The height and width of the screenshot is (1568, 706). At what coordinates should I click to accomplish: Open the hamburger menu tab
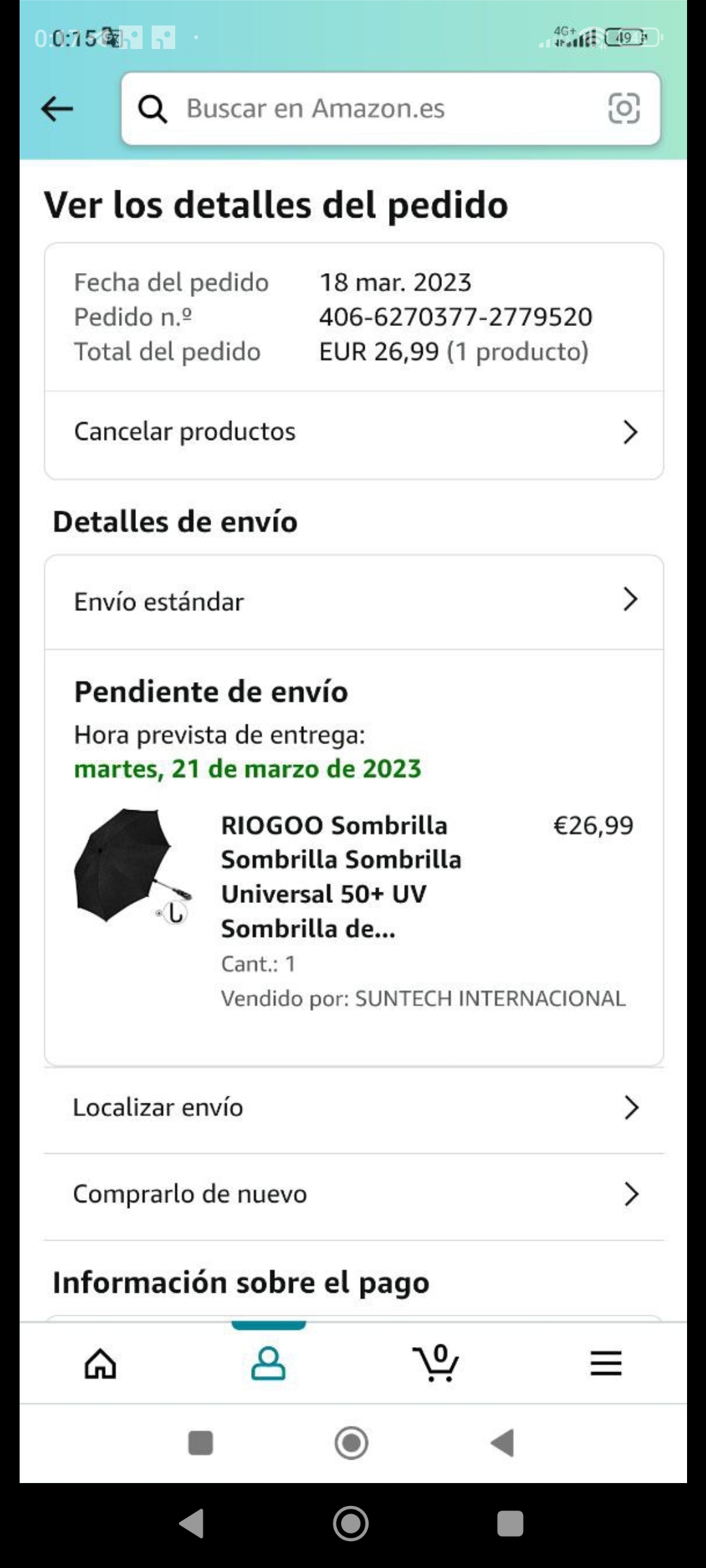(605, 1364)
